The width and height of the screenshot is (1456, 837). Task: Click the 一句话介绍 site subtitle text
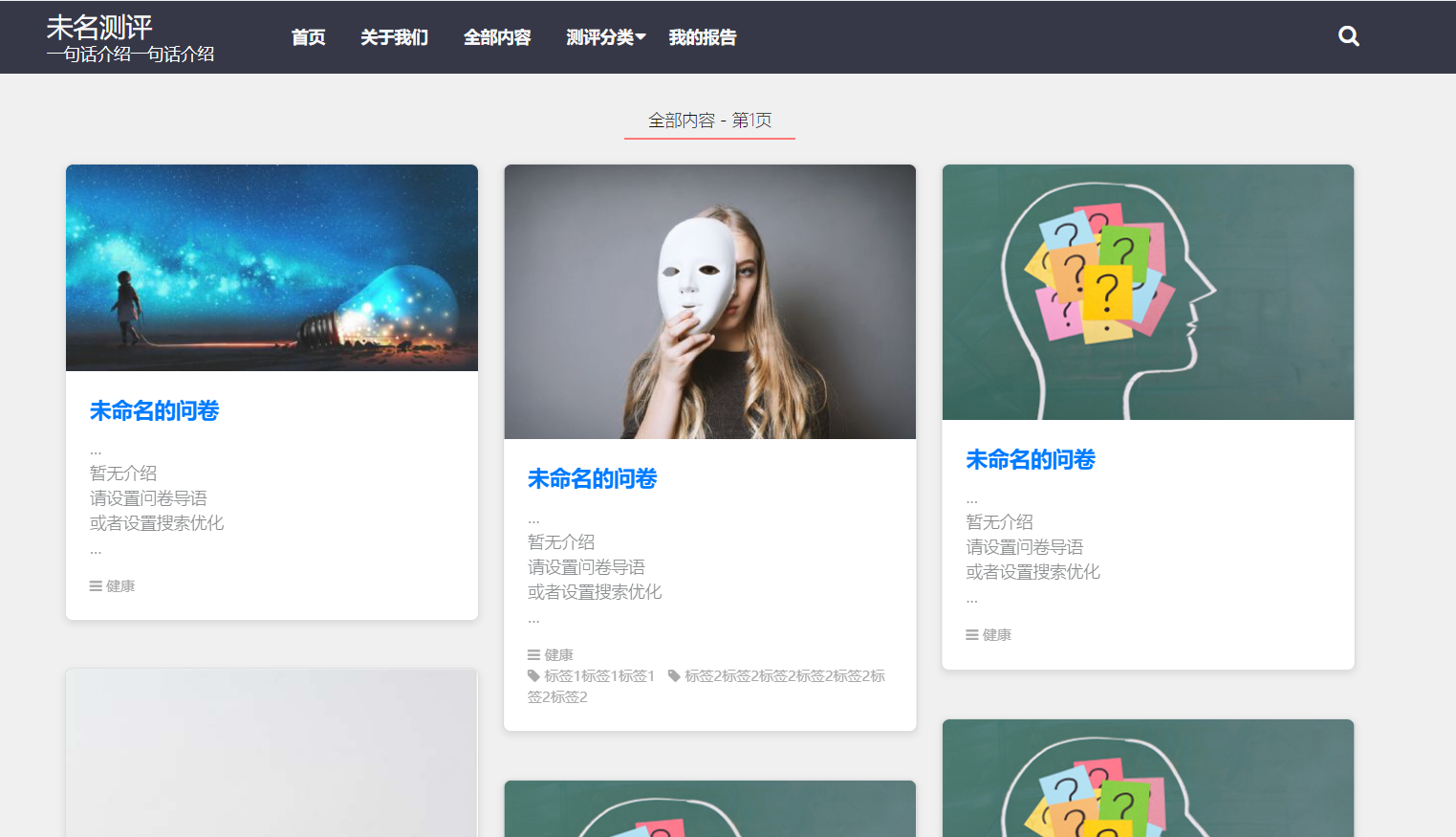pos(130,55)
